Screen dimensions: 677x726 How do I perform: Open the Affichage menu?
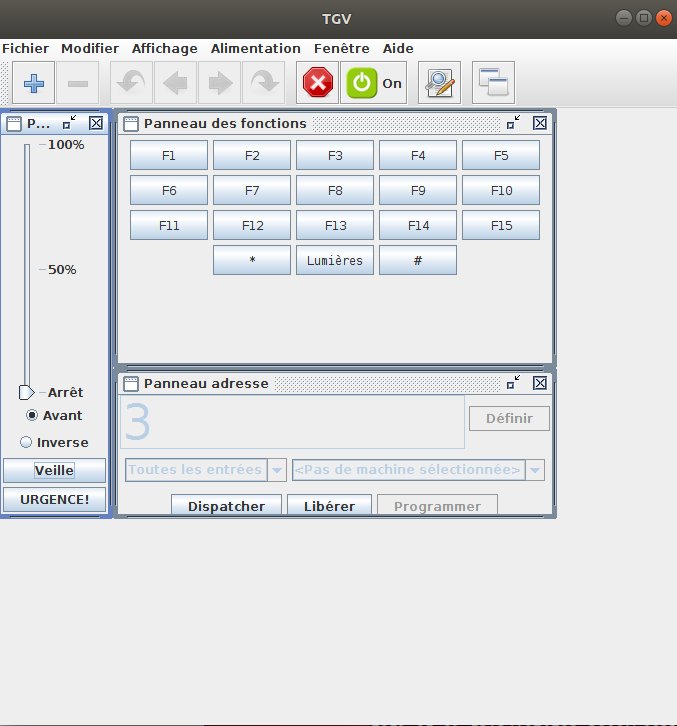pos(164,49)
